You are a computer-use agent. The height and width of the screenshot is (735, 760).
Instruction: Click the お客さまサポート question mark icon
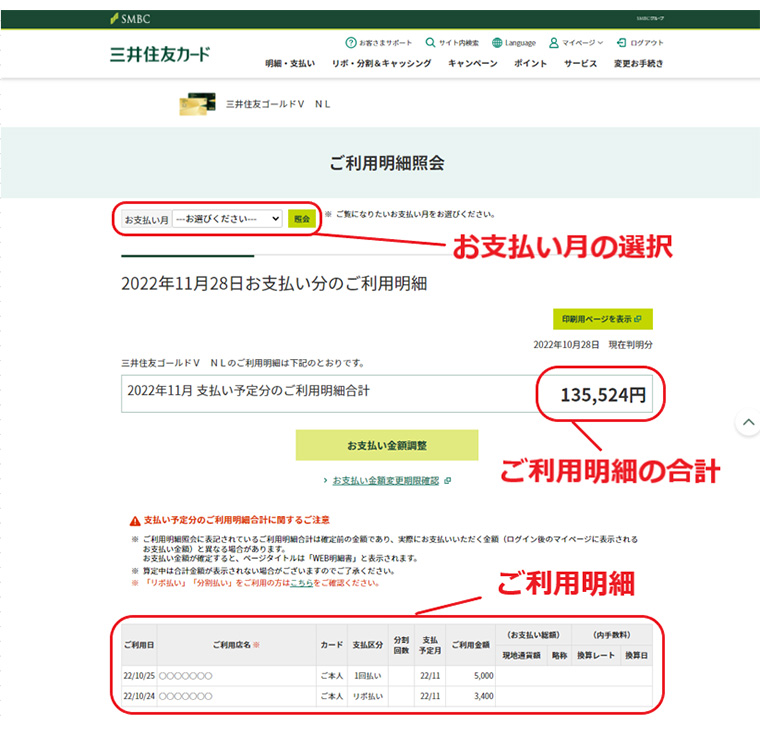click(351, 43)
